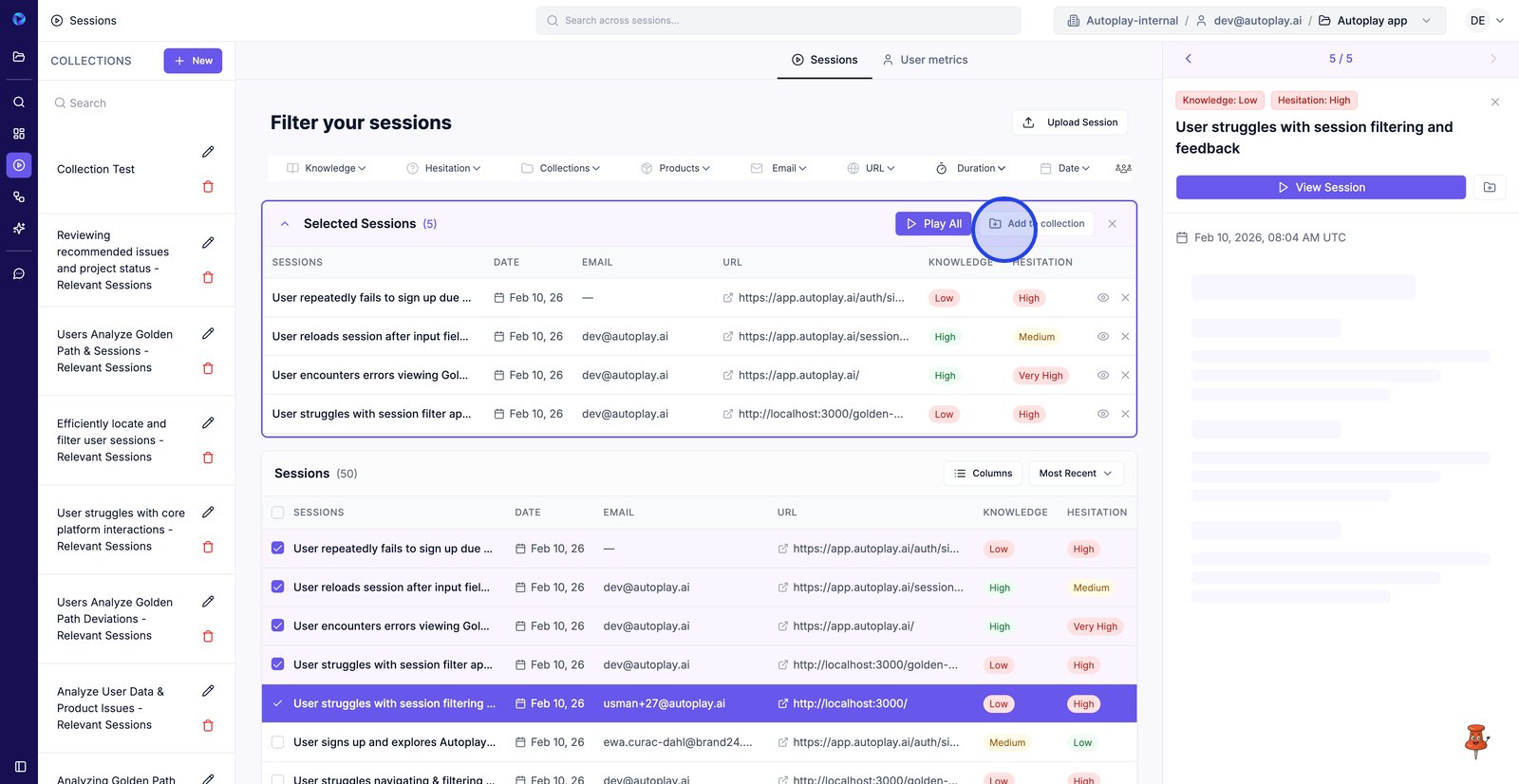Open the search icon in left sidebar
Image resolution: width=1519 pixels, height=784 pixels.
[19, 102]
